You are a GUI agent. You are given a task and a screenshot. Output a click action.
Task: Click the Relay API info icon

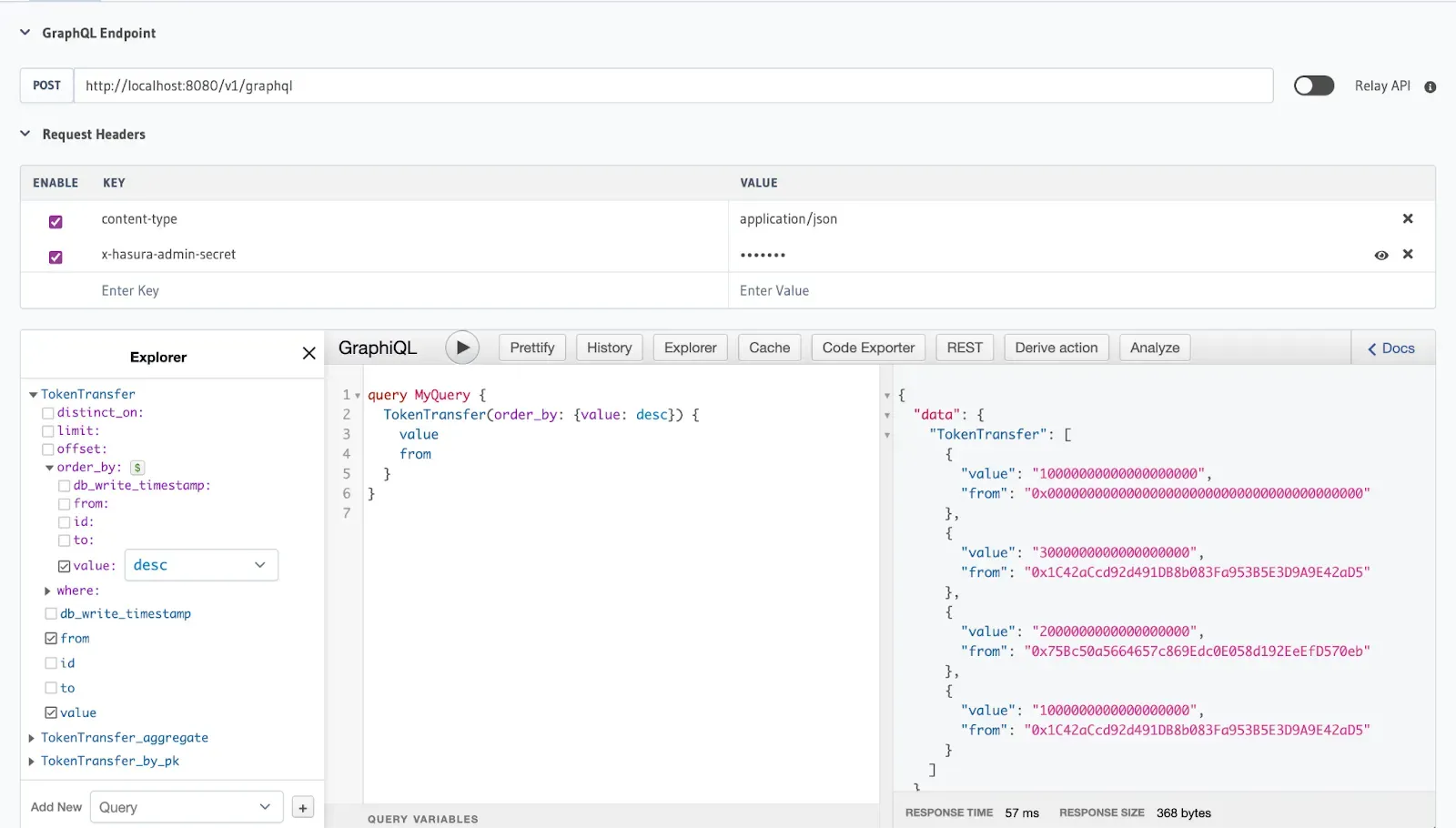coord(1430,87)
